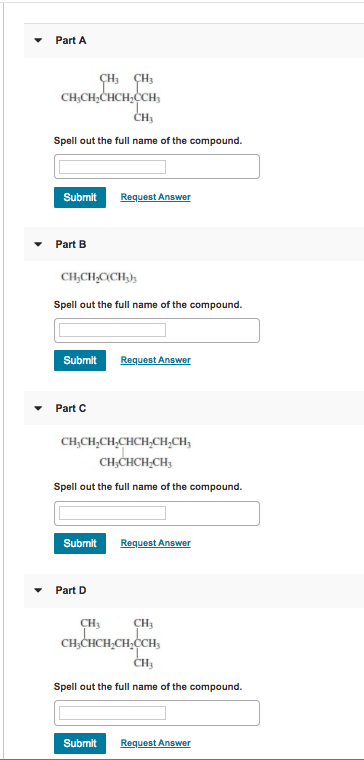364x760 pixels.
Task: Submit the answer for Part D
Action: click(x=80, y=743)
